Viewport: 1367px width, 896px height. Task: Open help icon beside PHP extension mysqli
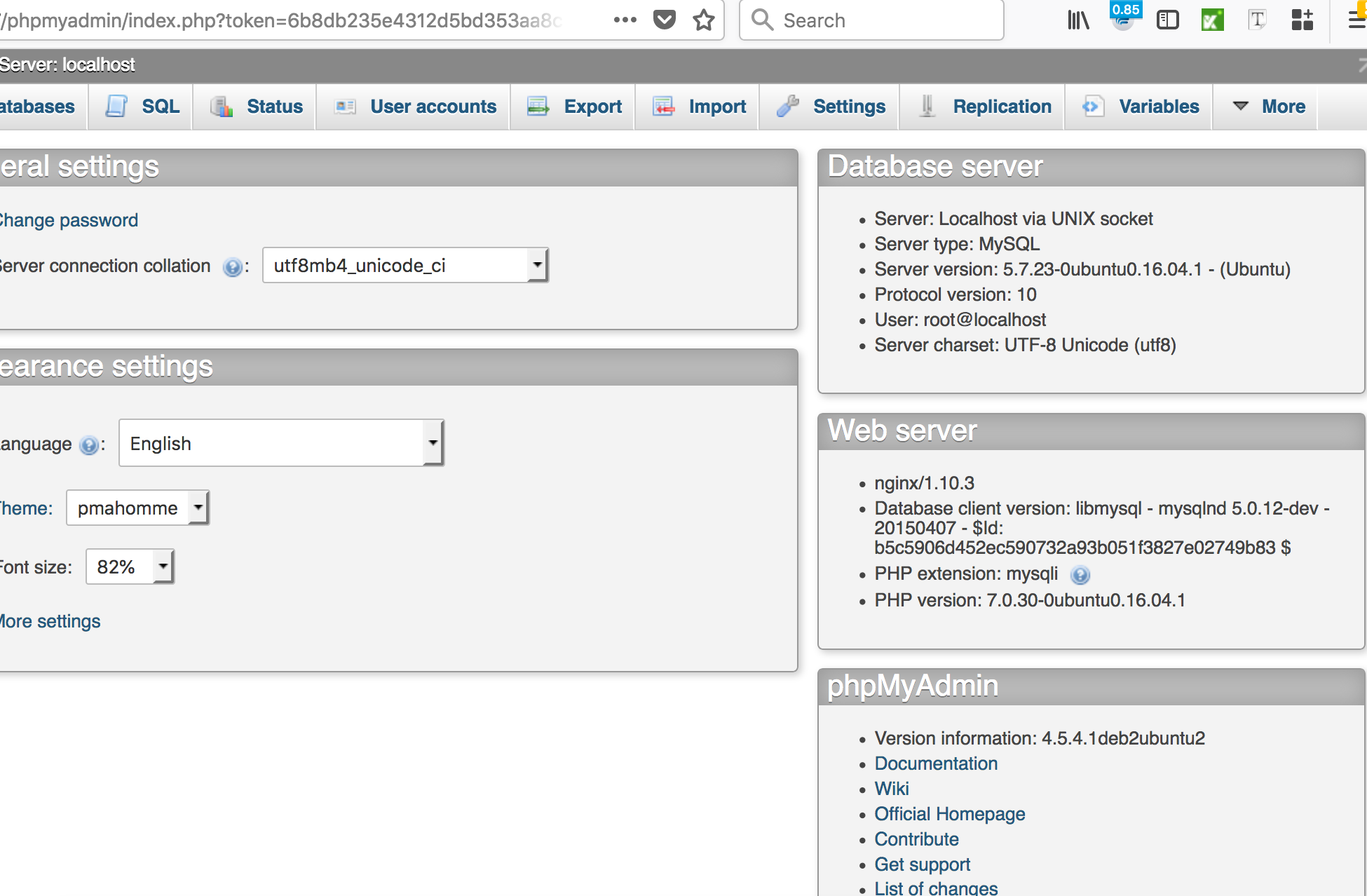tap(1080, 576)
